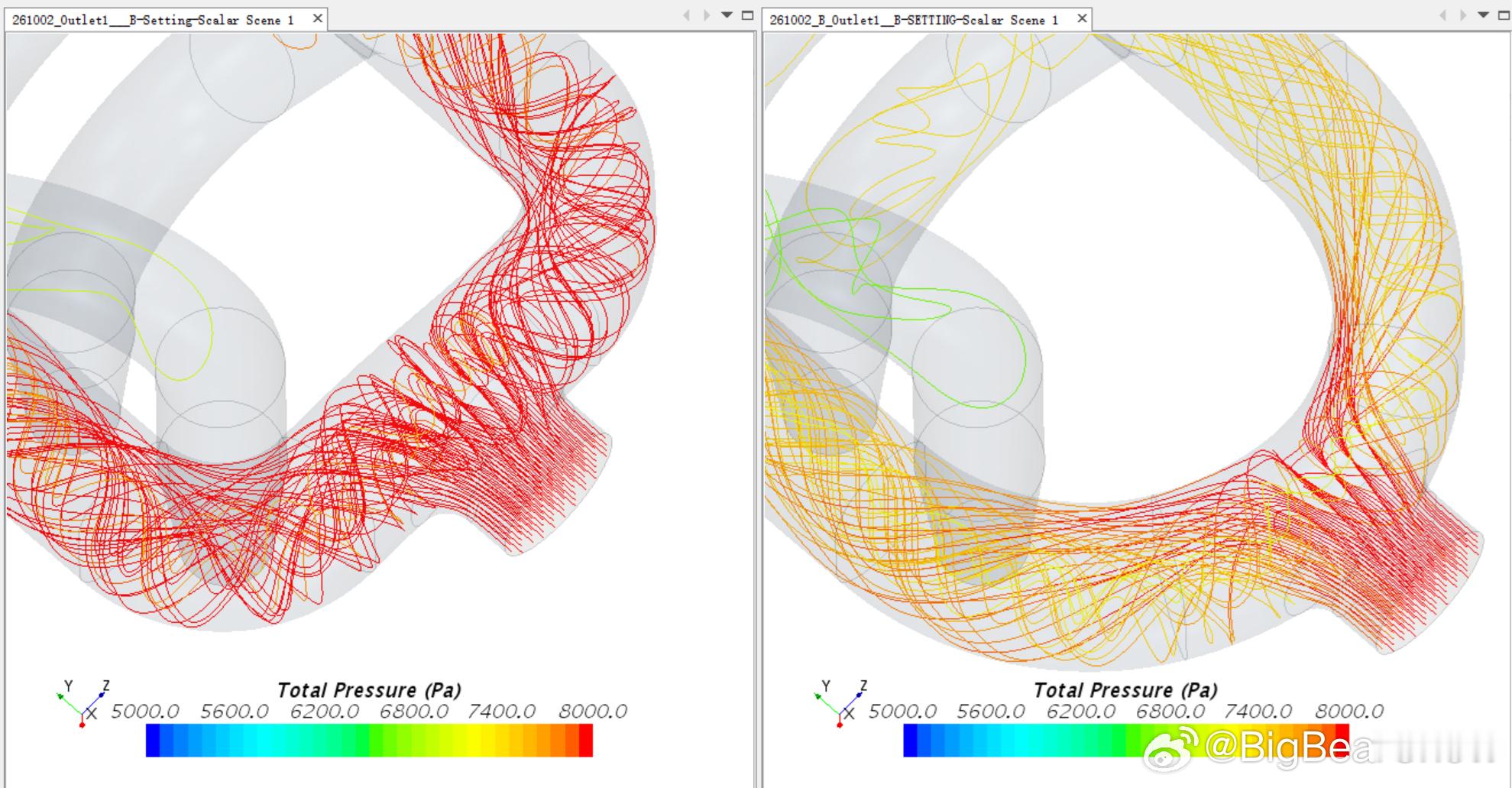1512x788 pixels.
Task: Click the 7400.0 legend label in right scene
Action: pos(1258,712)
